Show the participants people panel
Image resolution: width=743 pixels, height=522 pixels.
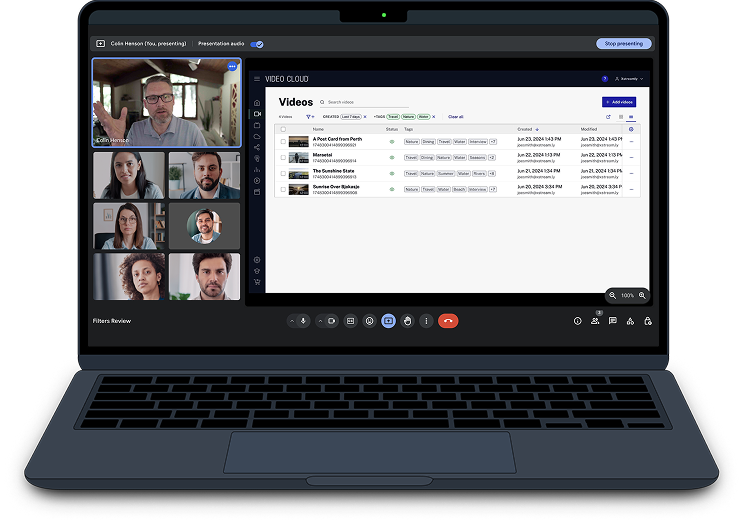[595, 321]
